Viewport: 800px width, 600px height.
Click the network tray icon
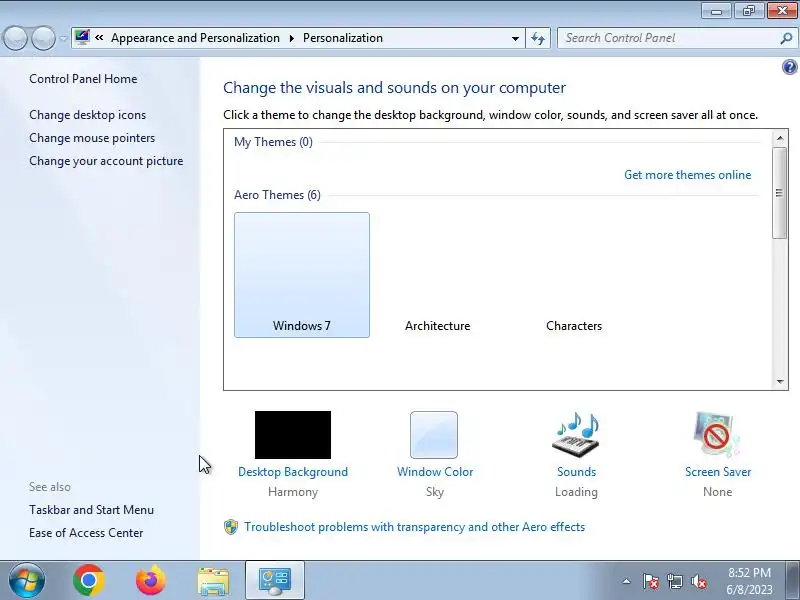coord(674,581)
